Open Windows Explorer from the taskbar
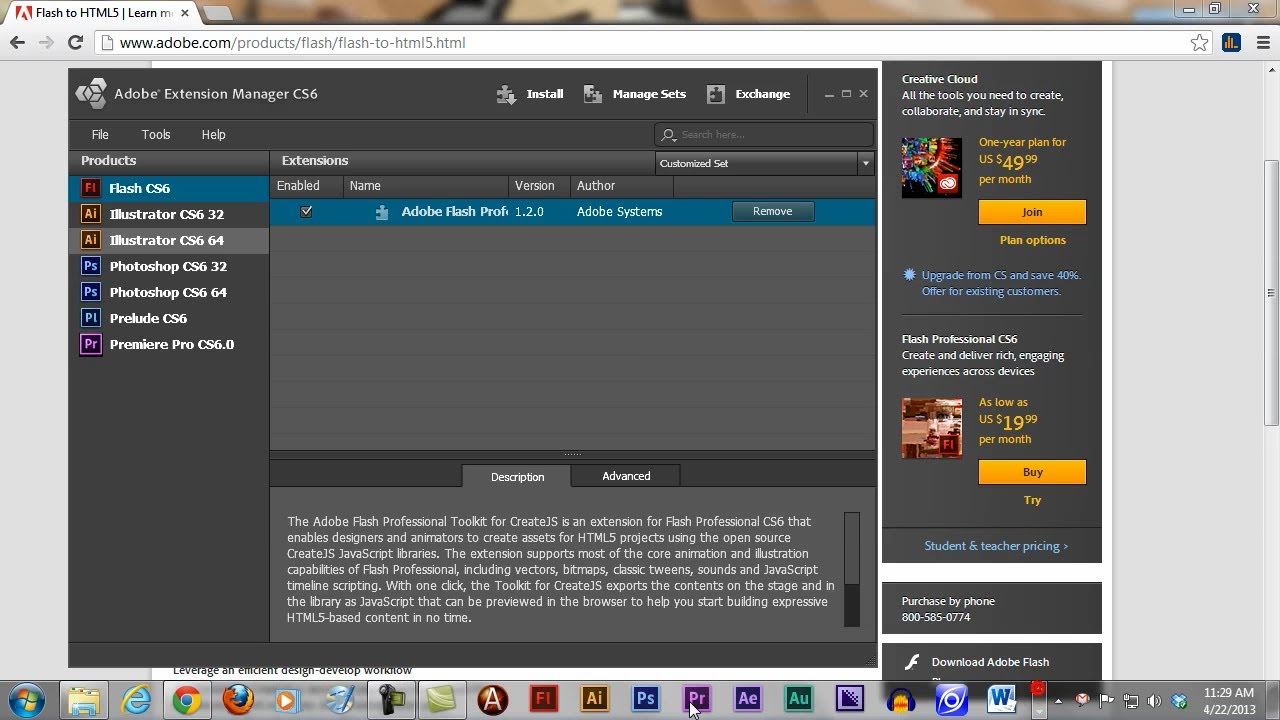The width and height of the screenshot is (1280, 720). click(x=83, y=699)
